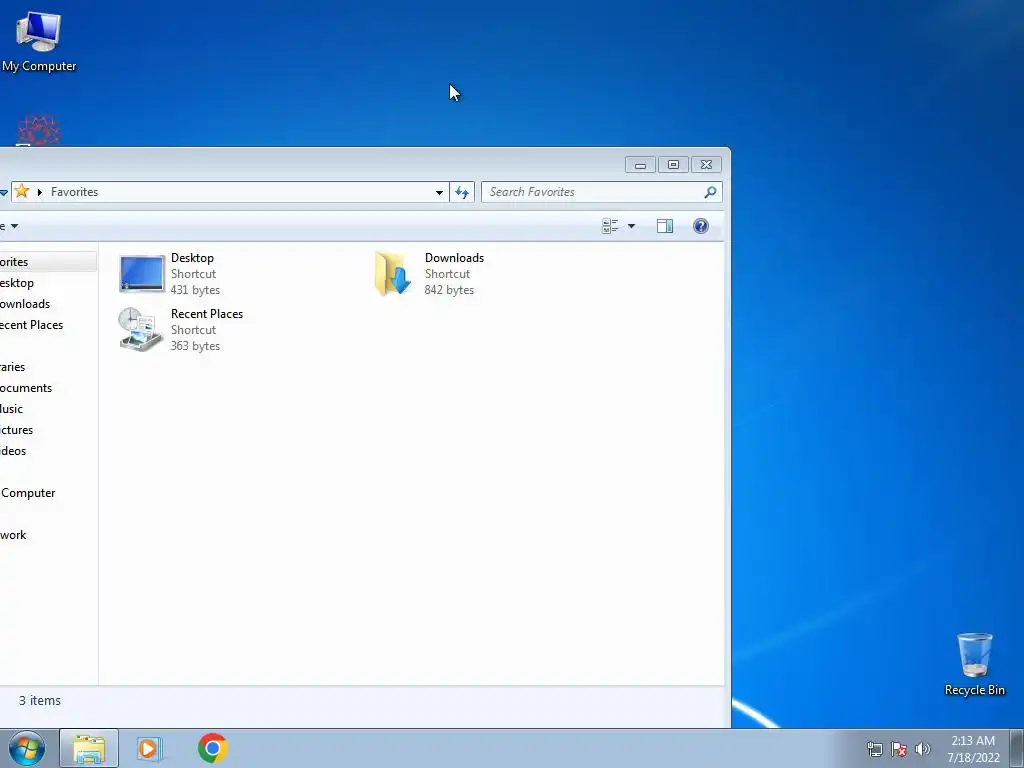Close the Favorites Explorer window

click(706, 165)
